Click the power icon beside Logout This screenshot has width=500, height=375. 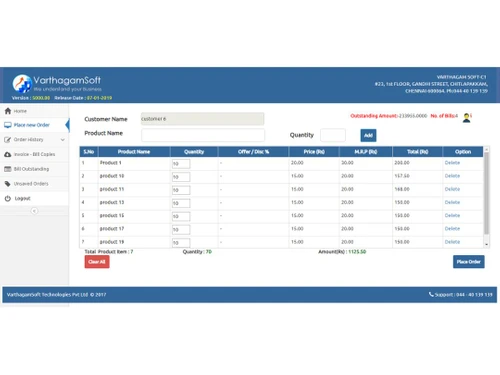tap(8, 198)
